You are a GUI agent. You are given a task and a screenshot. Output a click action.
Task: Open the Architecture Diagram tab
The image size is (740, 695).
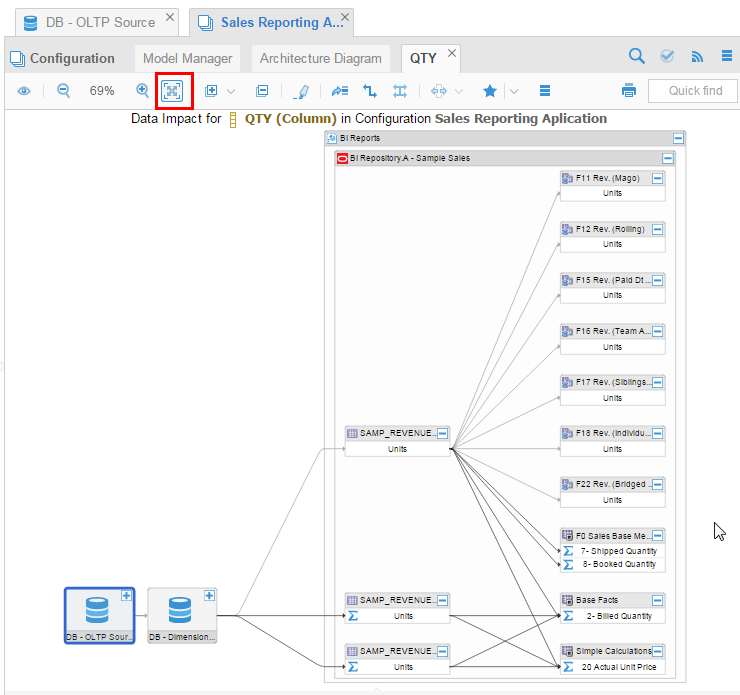click(x=320, y=58)
